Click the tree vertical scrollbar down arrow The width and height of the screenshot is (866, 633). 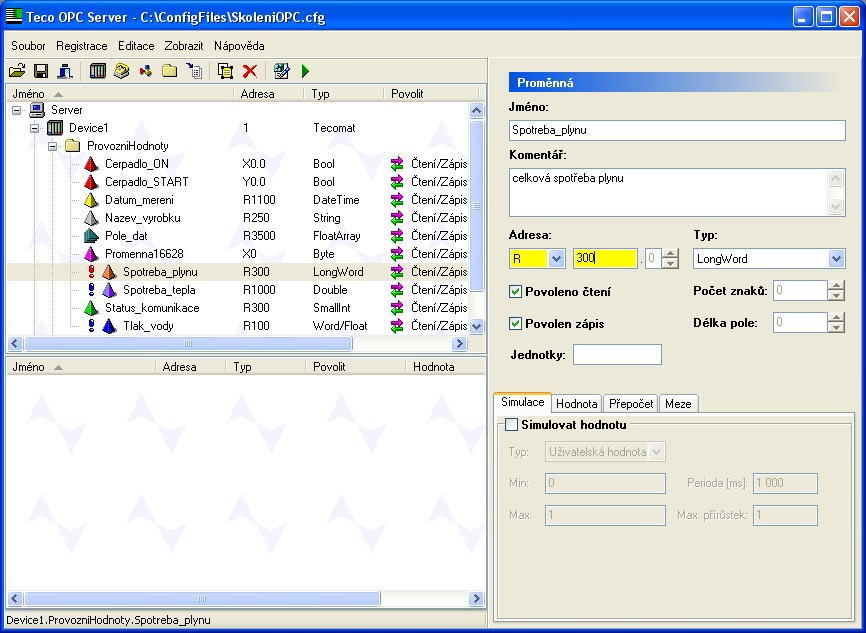point(477,326)
